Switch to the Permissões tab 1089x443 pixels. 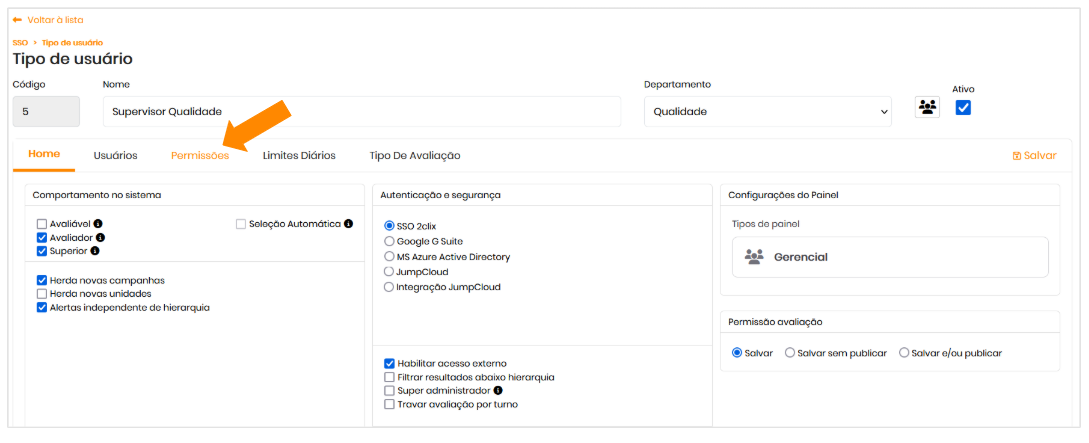(x=200, y=156)
